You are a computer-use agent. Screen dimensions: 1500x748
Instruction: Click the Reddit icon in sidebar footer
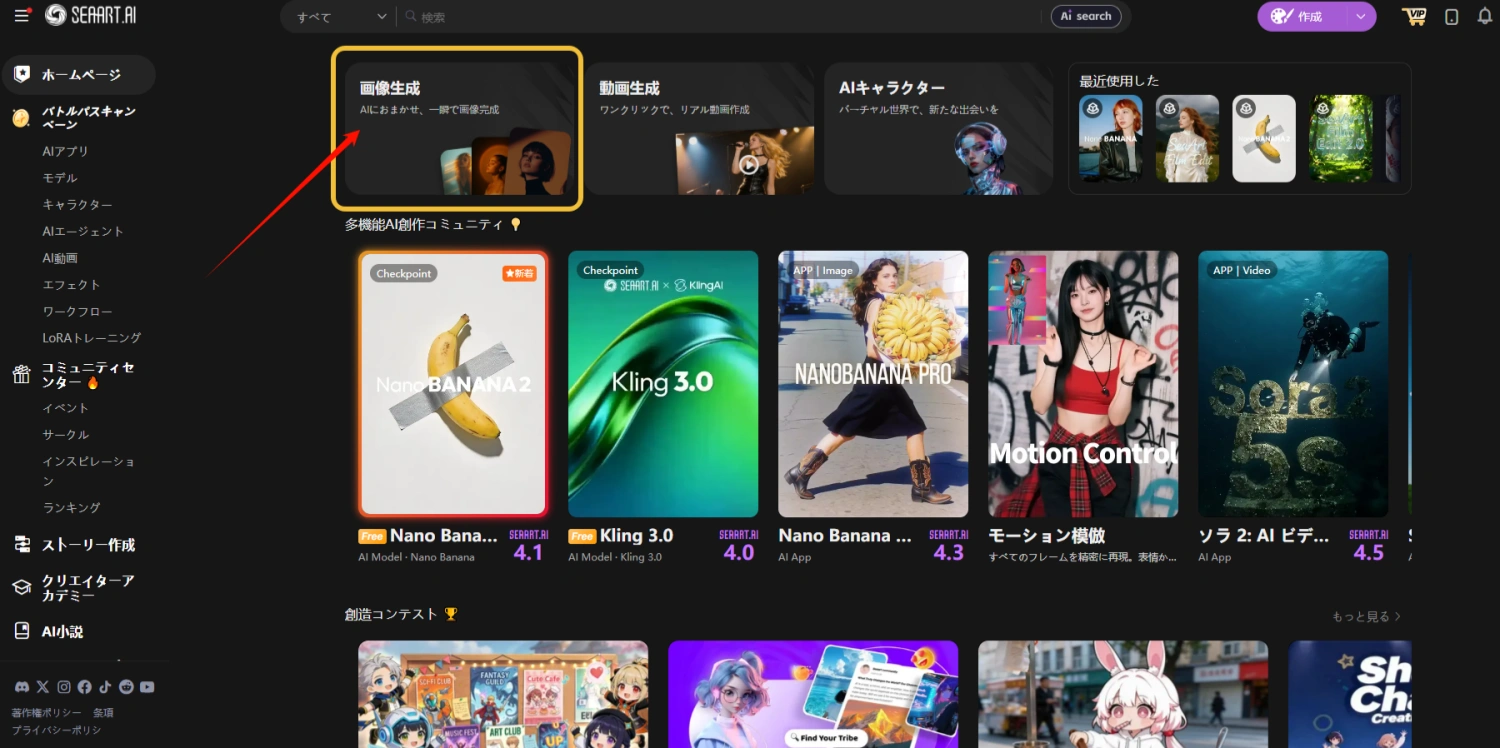(126, 687)
